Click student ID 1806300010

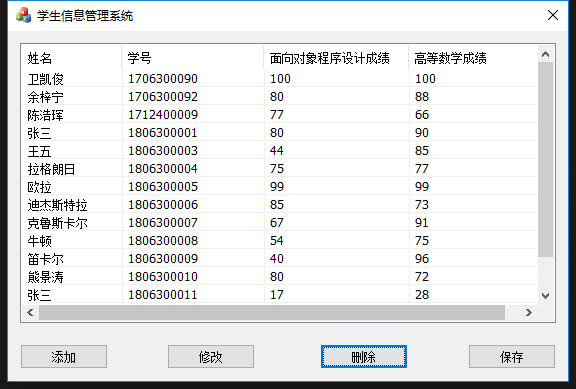[163, 277]
